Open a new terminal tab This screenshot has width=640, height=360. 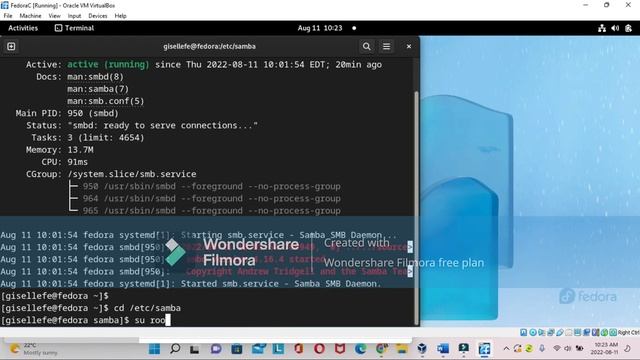click(x=11, y=47)
